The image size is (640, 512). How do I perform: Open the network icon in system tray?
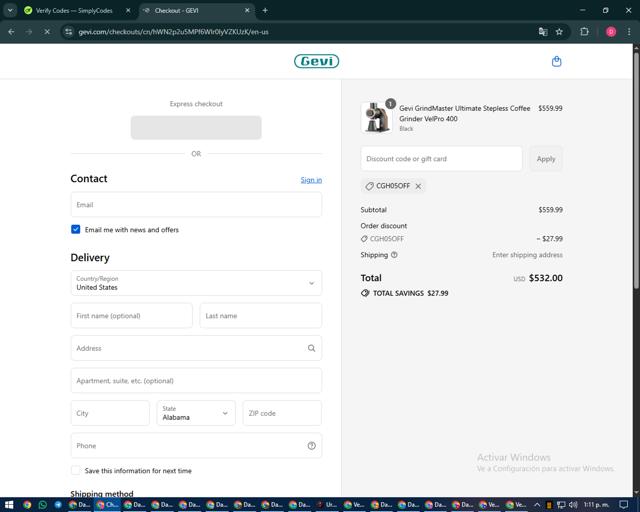coord(561,505)
